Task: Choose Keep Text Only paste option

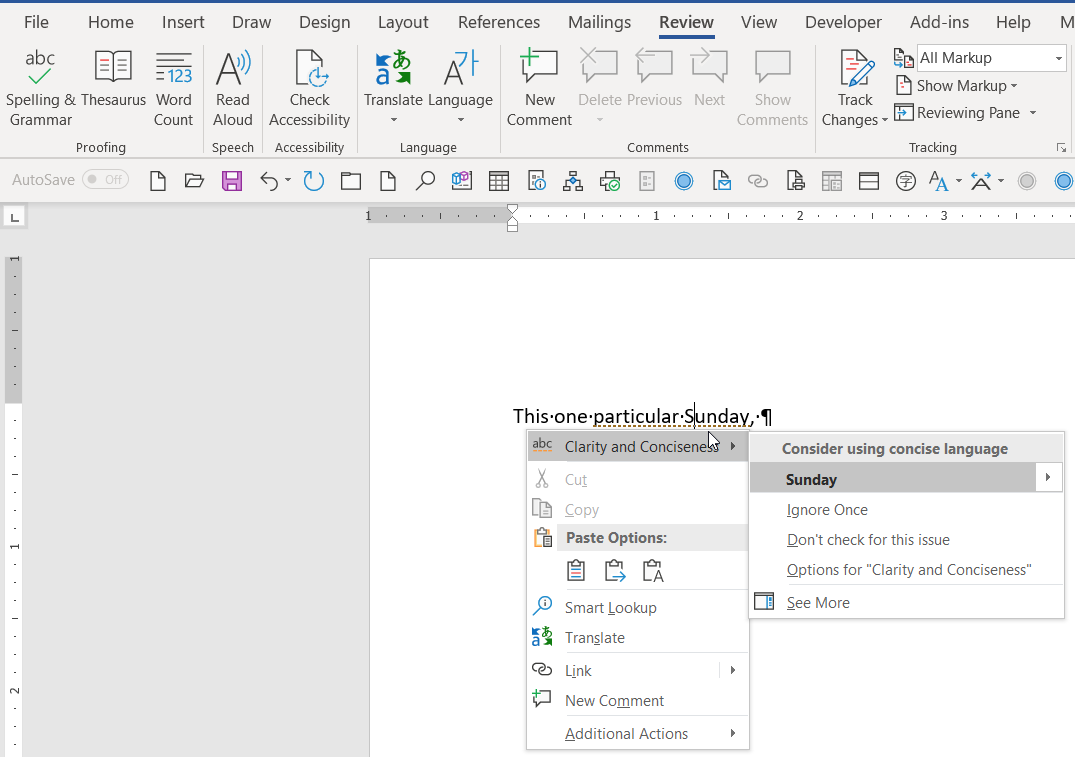Action: [653, 570]
